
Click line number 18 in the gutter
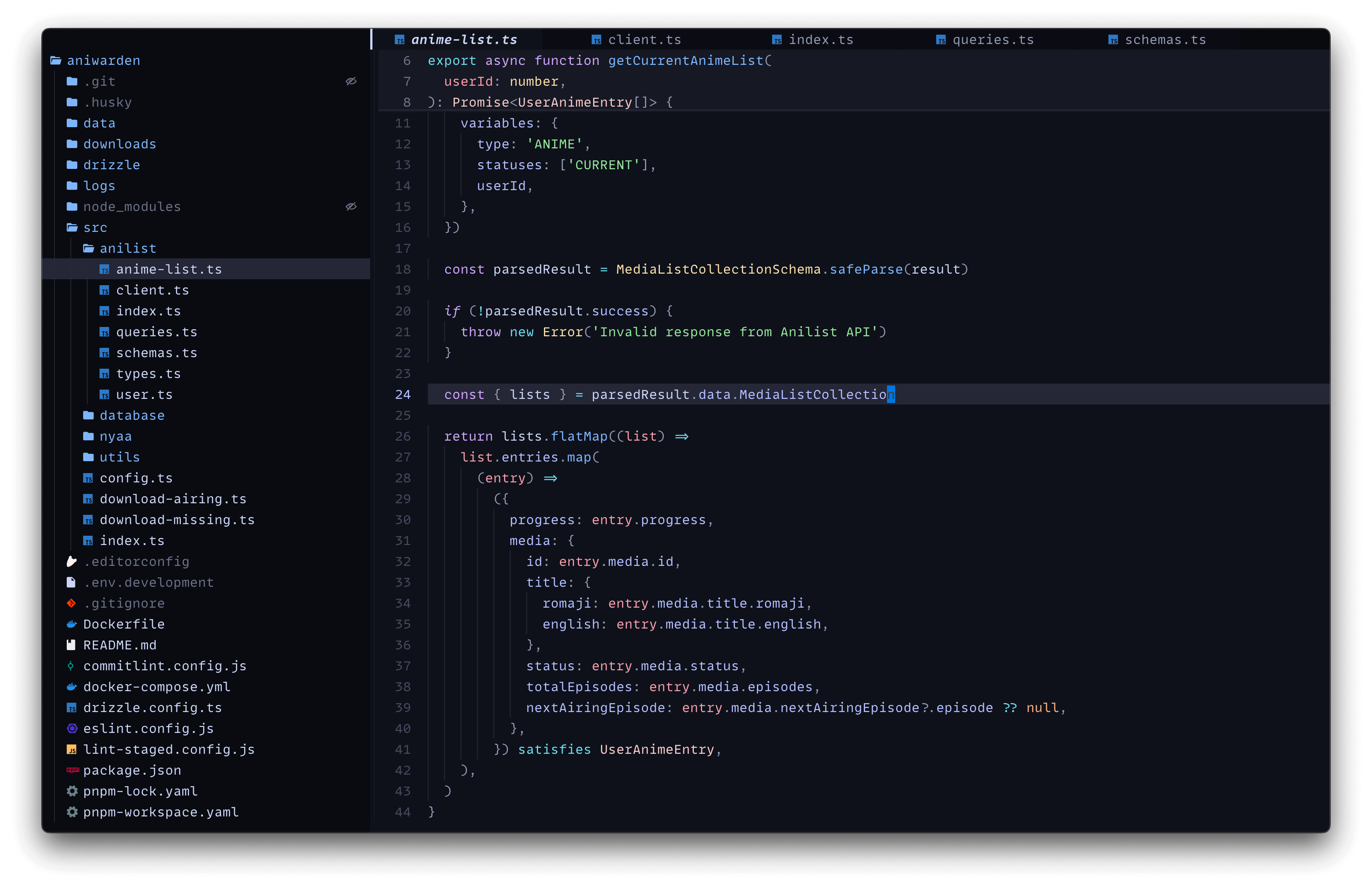tap(403, 269)
